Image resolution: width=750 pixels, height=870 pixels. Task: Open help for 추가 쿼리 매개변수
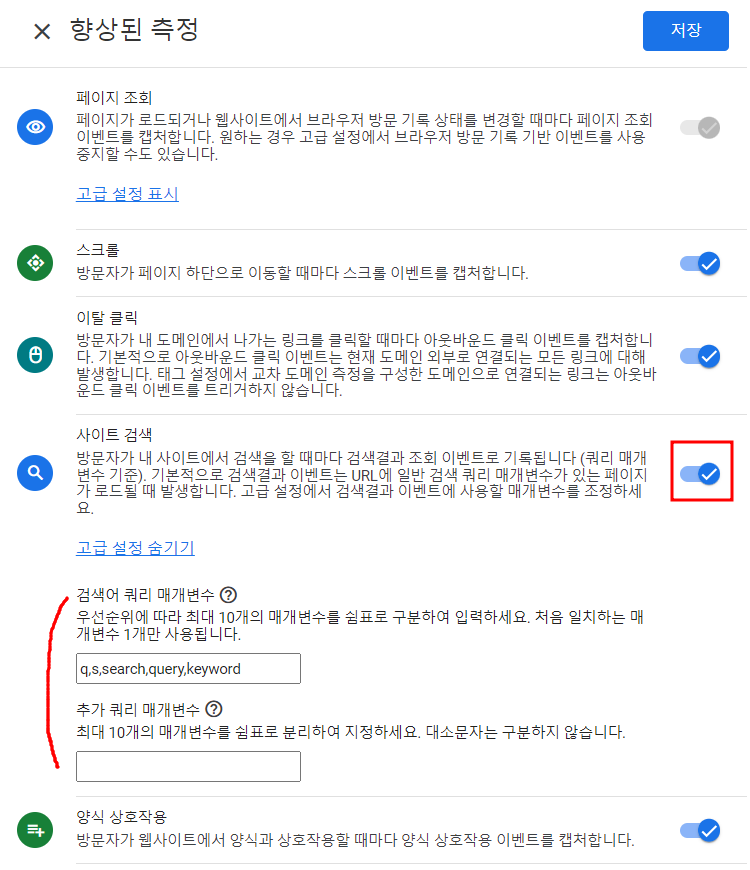[x=214, y=709]
